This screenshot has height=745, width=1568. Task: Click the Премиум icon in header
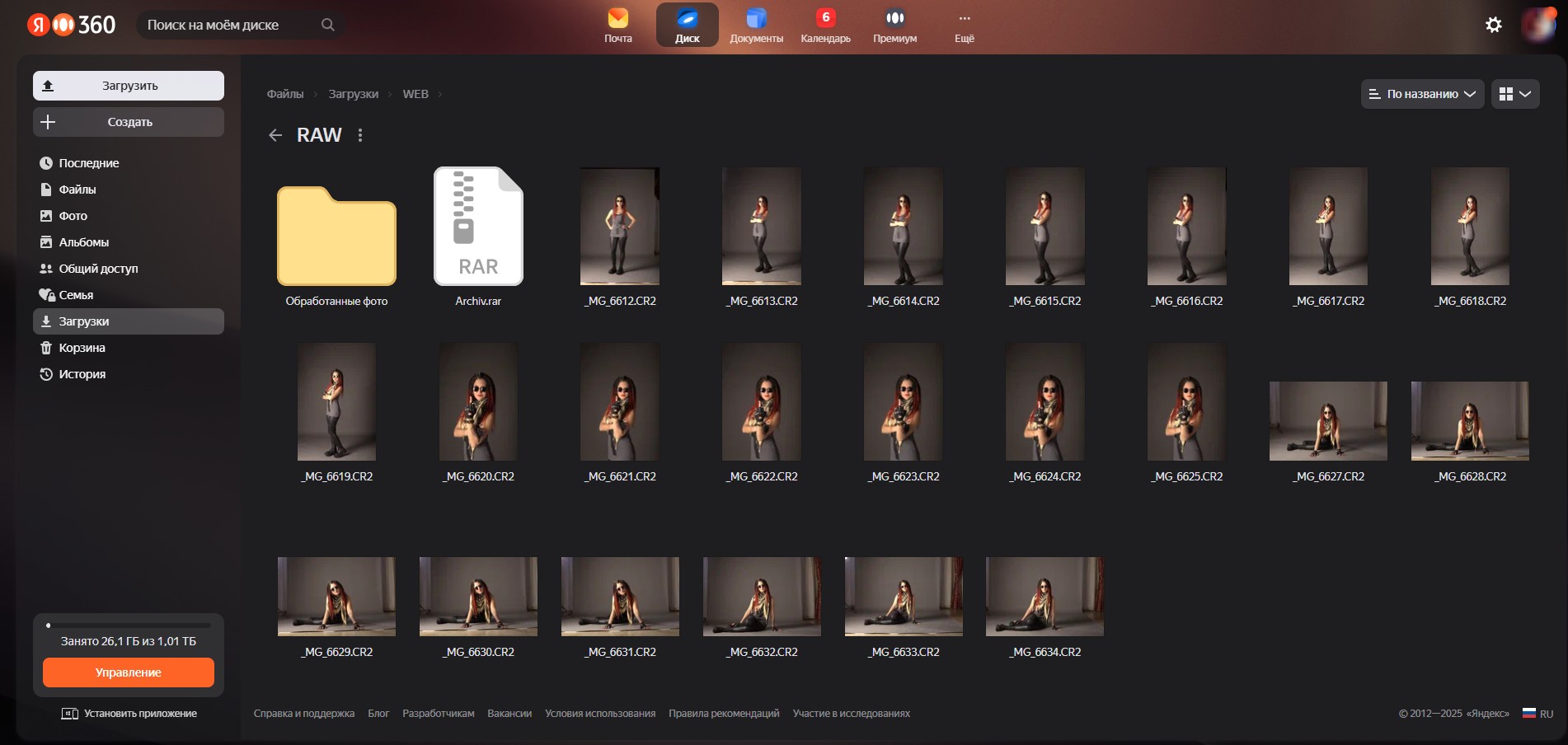coord(894,25)
